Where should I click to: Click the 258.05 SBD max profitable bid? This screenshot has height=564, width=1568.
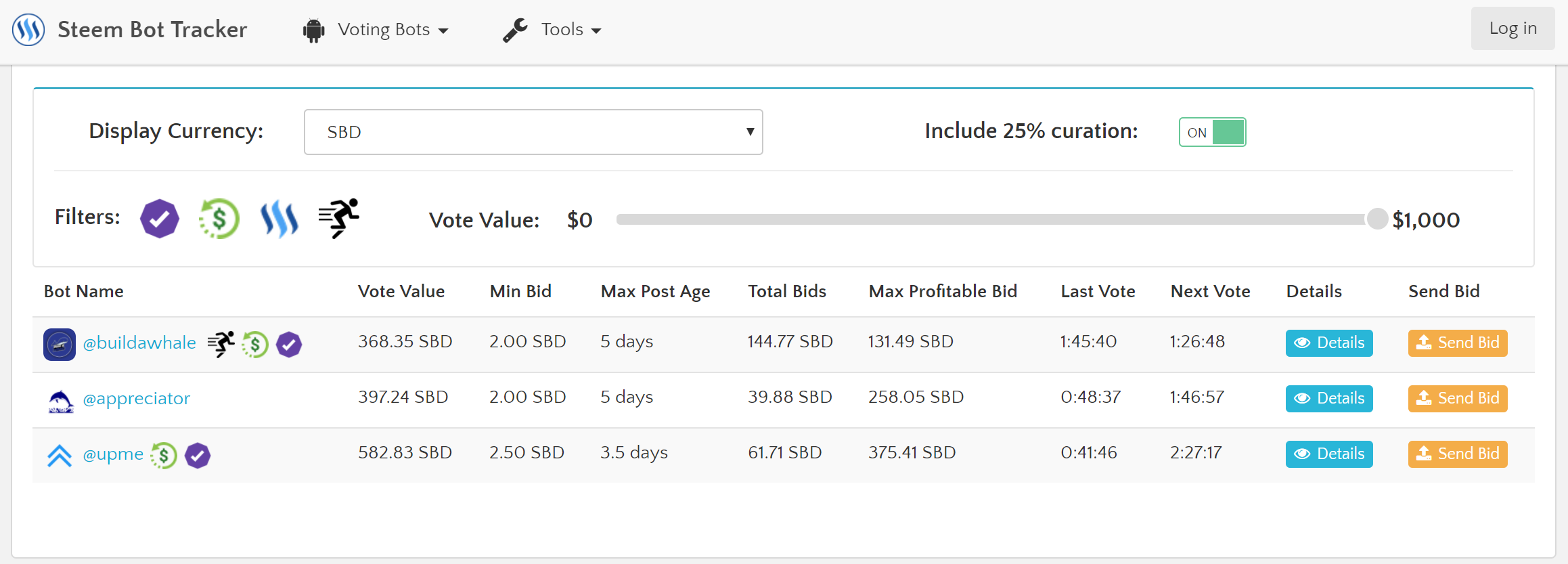coord(916,397)
